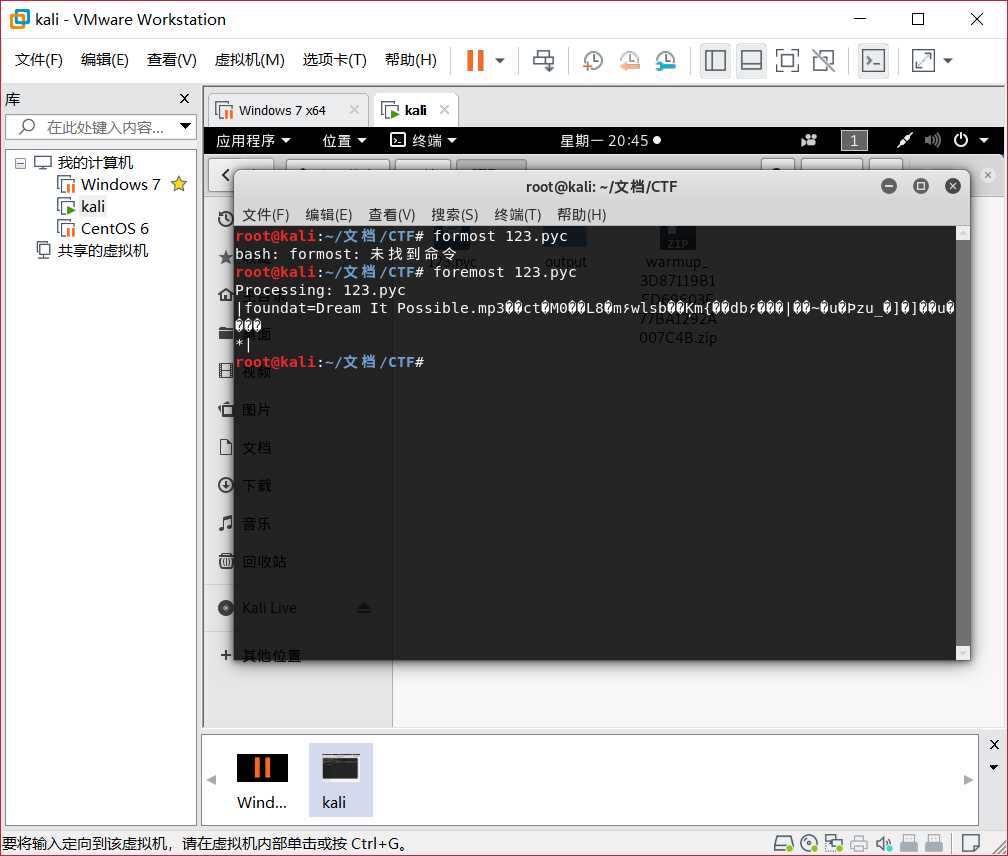
Task: Open the Kali power system menu
Action: tap(960, 140)
